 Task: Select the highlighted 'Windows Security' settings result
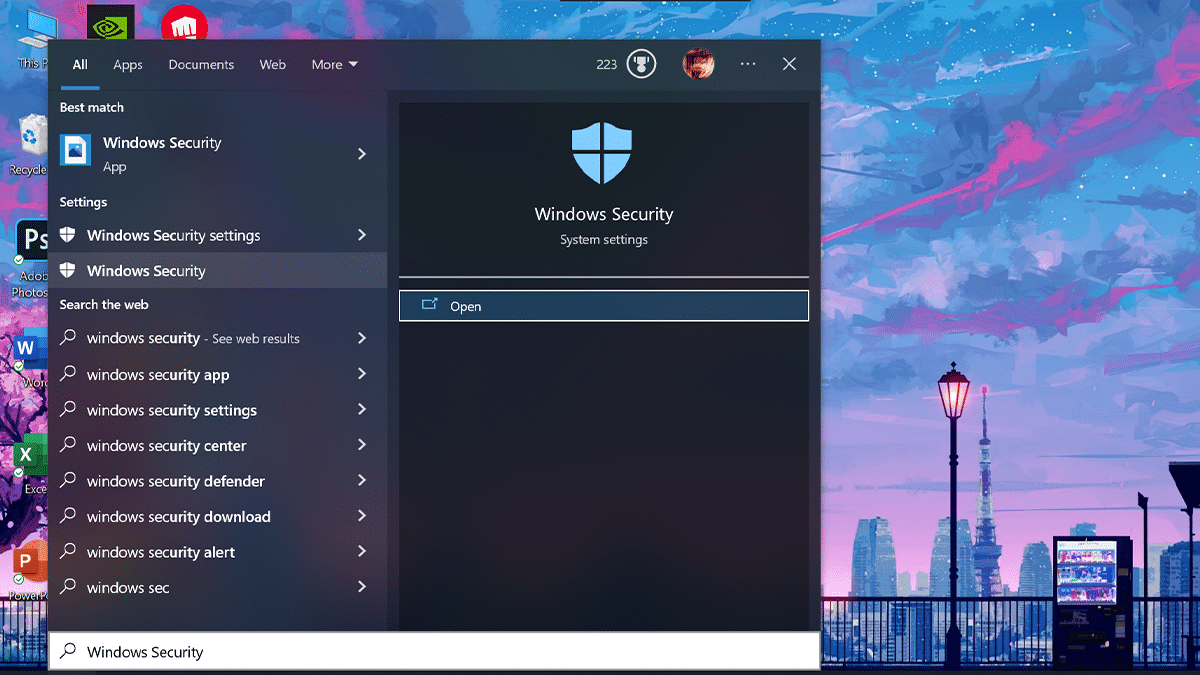(x=217, y=271)
